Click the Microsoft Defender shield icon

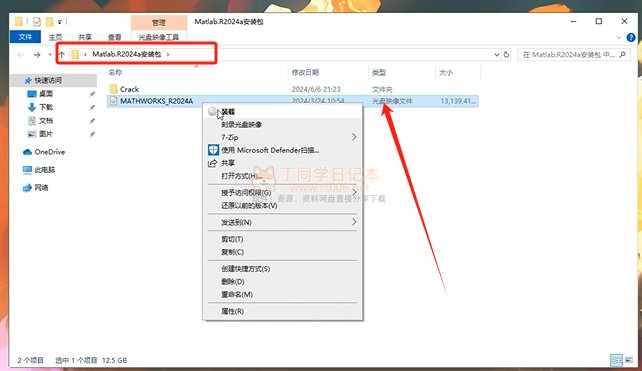point(213,150)
